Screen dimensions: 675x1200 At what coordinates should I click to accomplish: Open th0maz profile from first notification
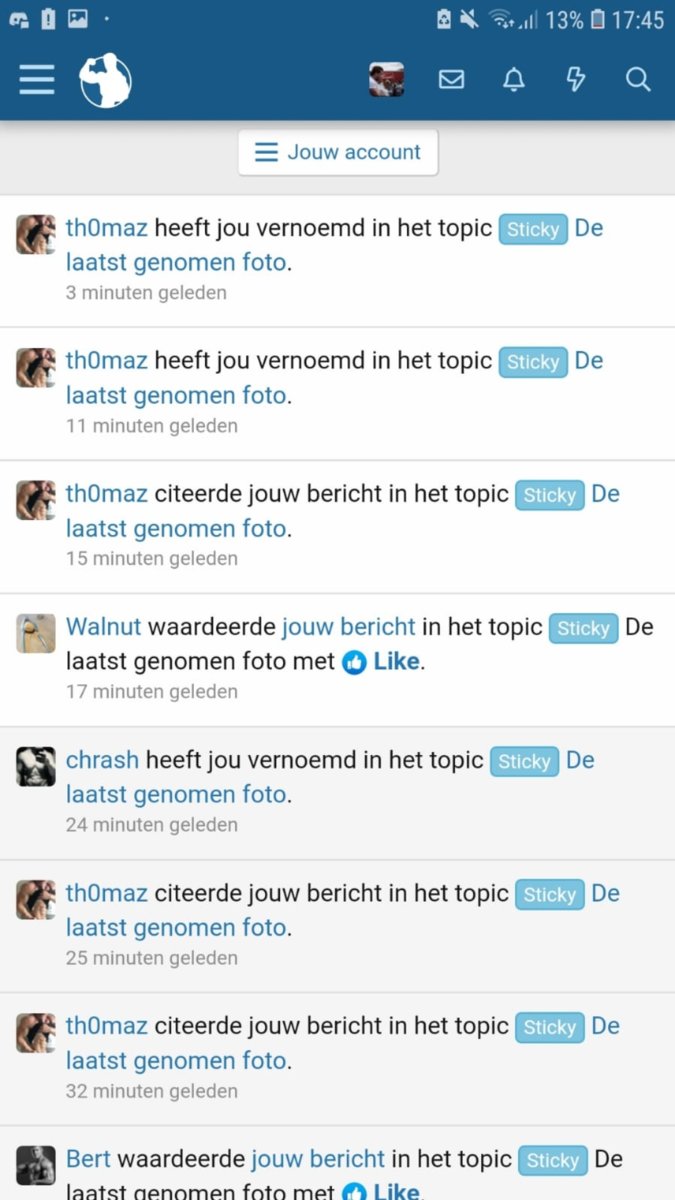(106, 228)
